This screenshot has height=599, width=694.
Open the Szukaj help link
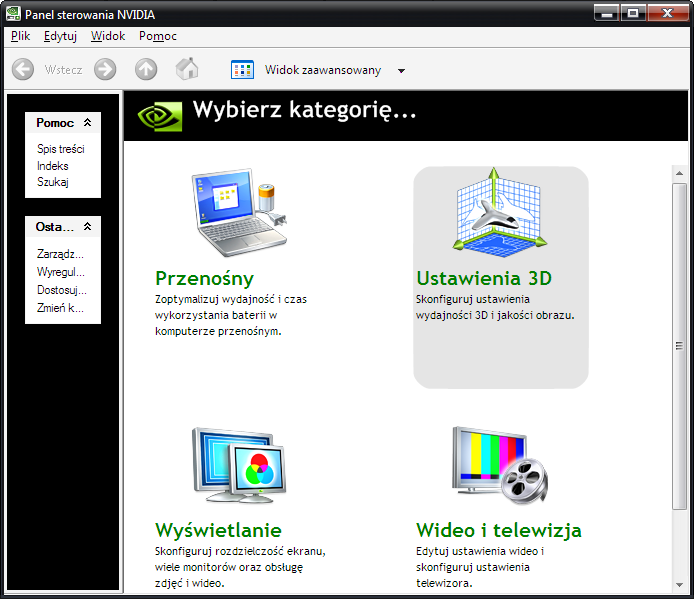point(53,182)
